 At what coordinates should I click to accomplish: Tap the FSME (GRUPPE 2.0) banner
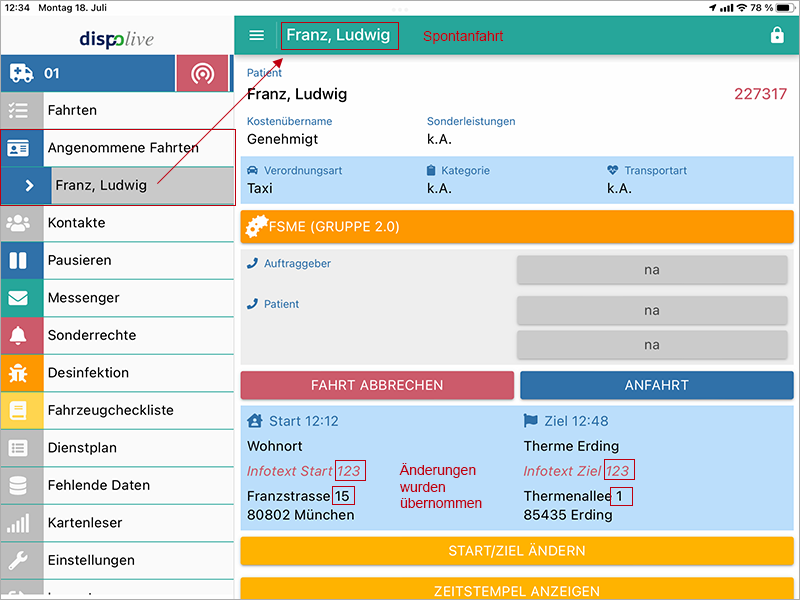517,227
